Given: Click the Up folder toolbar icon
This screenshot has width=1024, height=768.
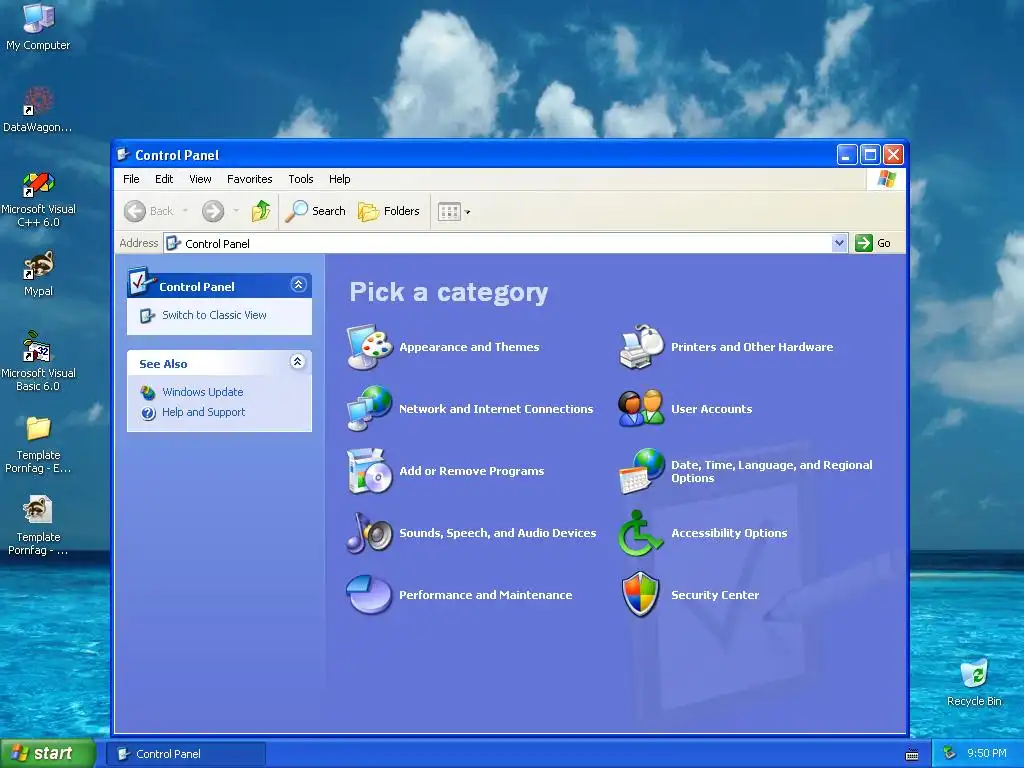Looking at the screenshot, I should [261, 211].
